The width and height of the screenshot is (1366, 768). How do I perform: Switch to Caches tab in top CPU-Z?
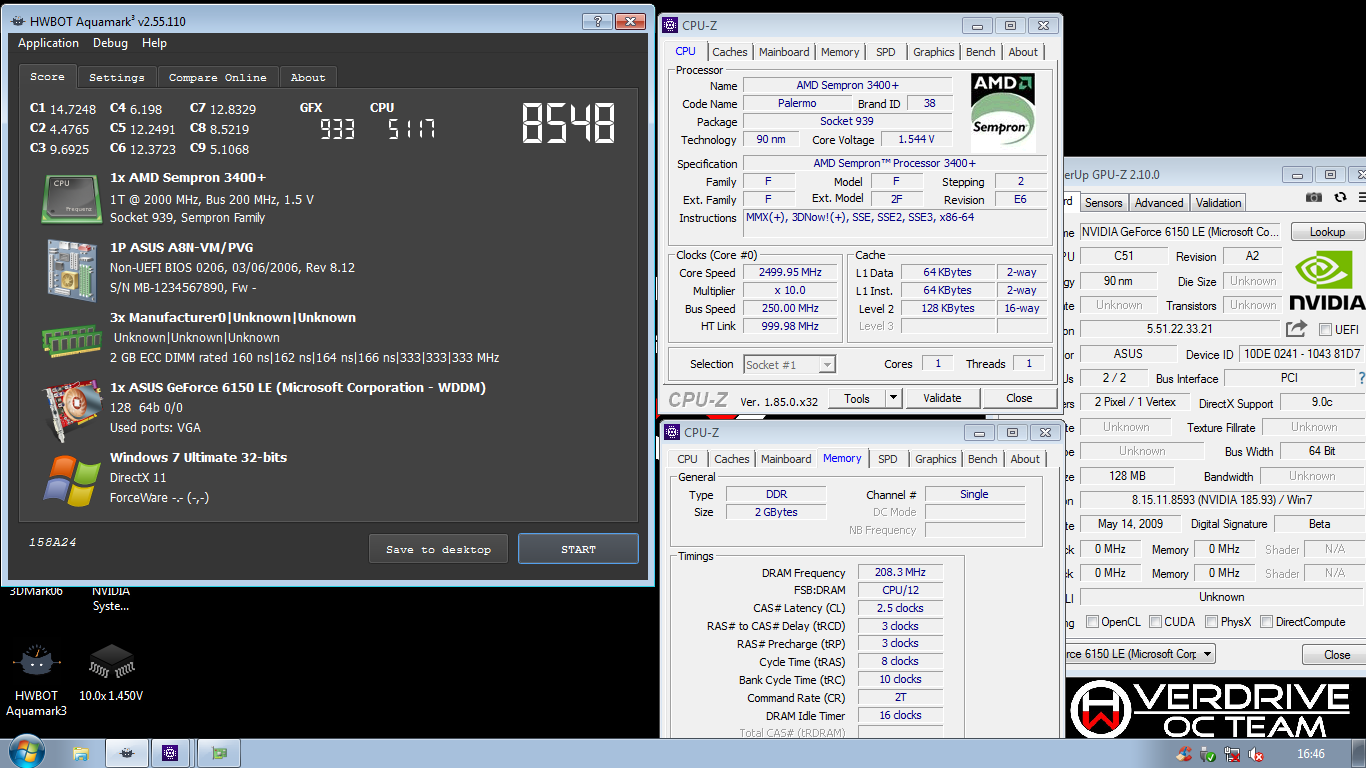coord(729,52)
